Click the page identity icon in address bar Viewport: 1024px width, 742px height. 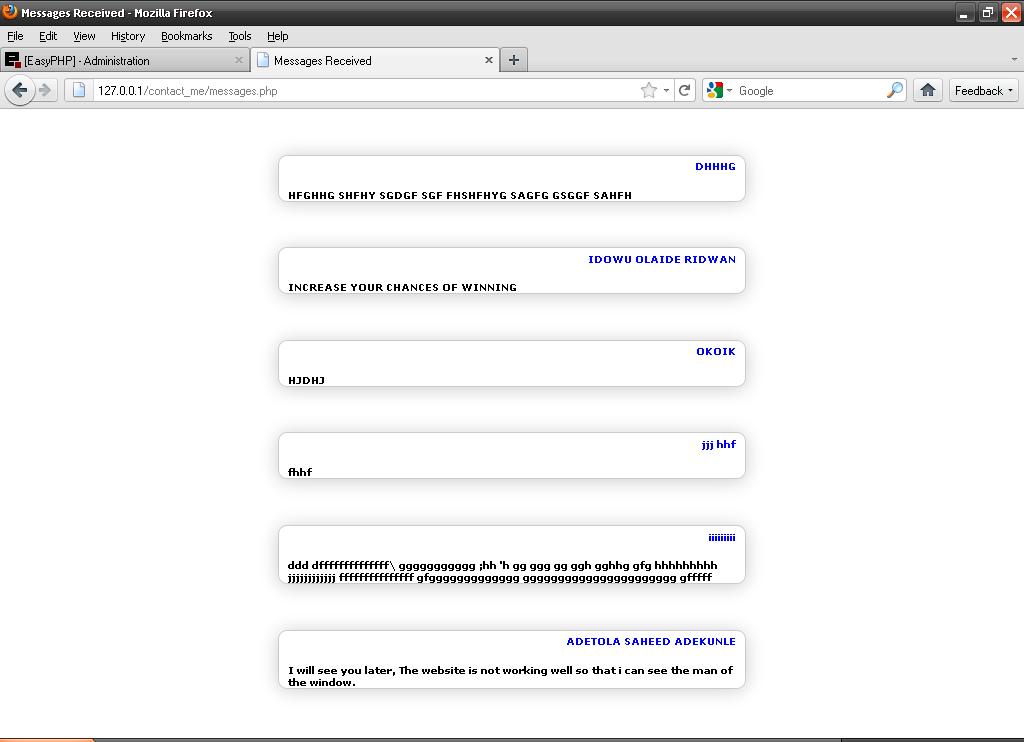(79, 90)
